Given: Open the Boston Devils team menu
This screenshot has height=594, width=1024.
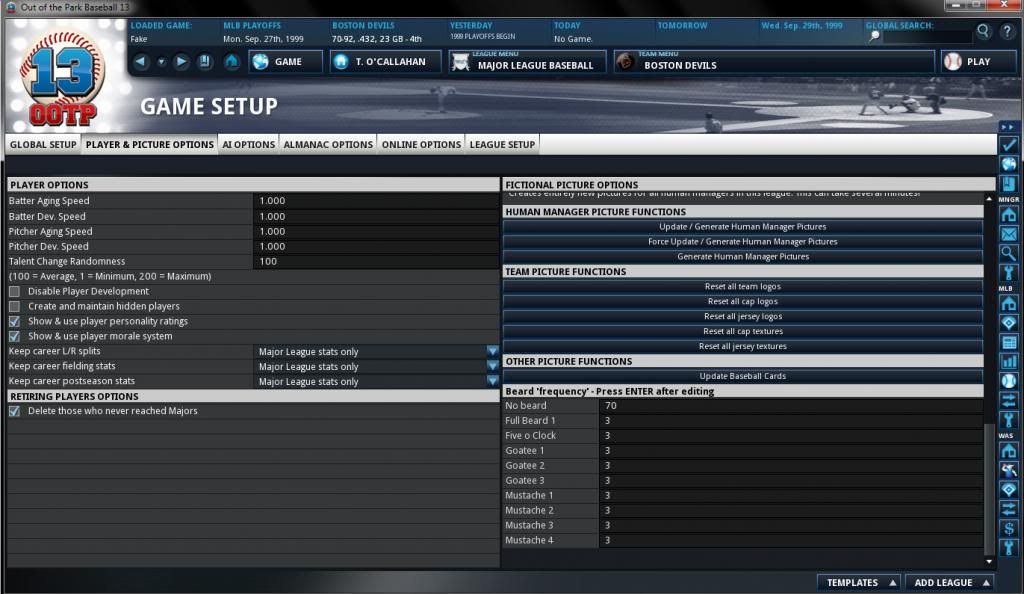Looking at the screenshot, I should click(774, 61).
